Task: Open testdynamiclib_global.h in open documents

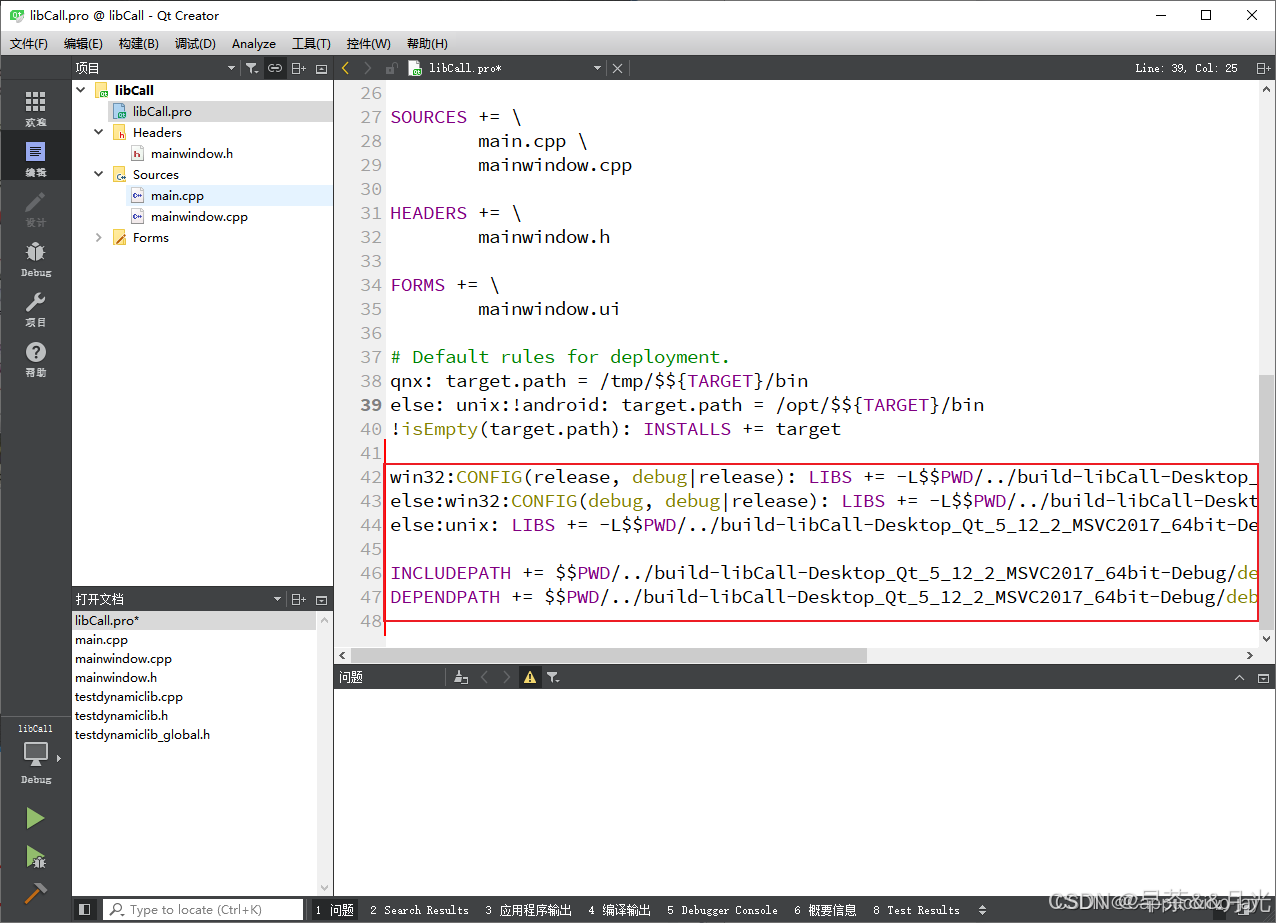Action: point(142,734)
